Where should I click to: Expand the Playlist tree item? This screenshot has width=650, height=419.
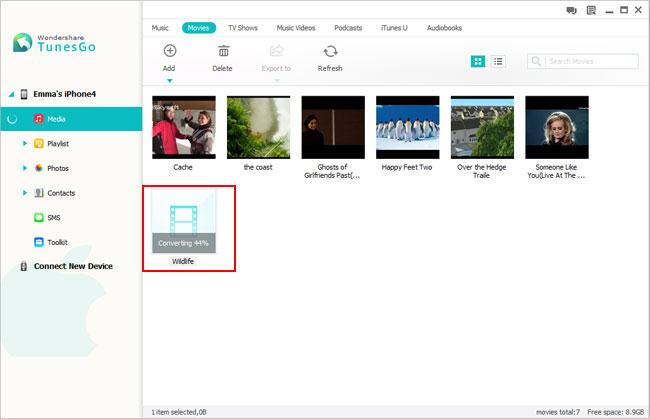click(24, 144)
